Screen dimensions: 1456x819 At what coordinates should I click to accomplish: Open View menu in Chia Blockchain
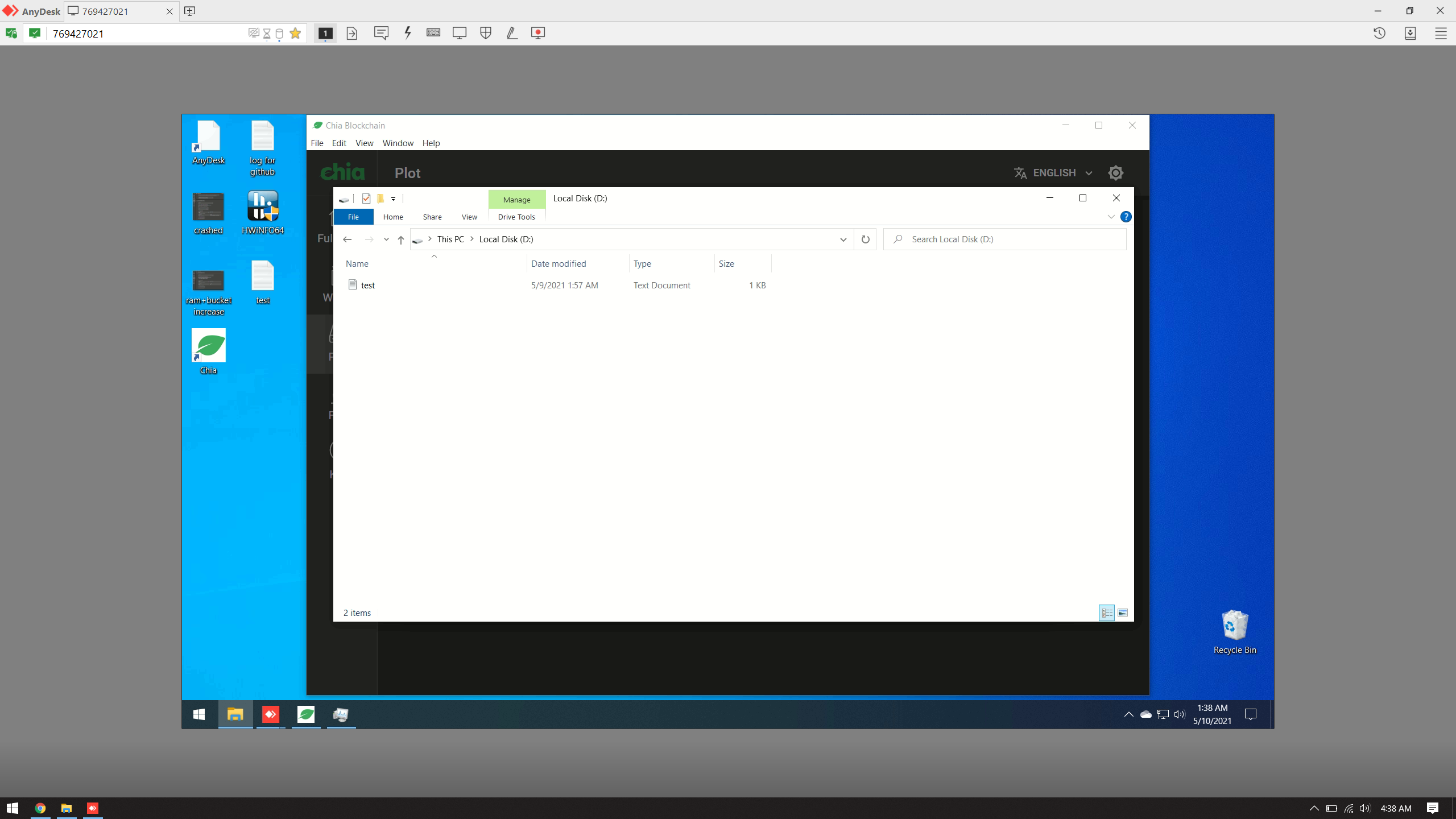tap(364, 143)
